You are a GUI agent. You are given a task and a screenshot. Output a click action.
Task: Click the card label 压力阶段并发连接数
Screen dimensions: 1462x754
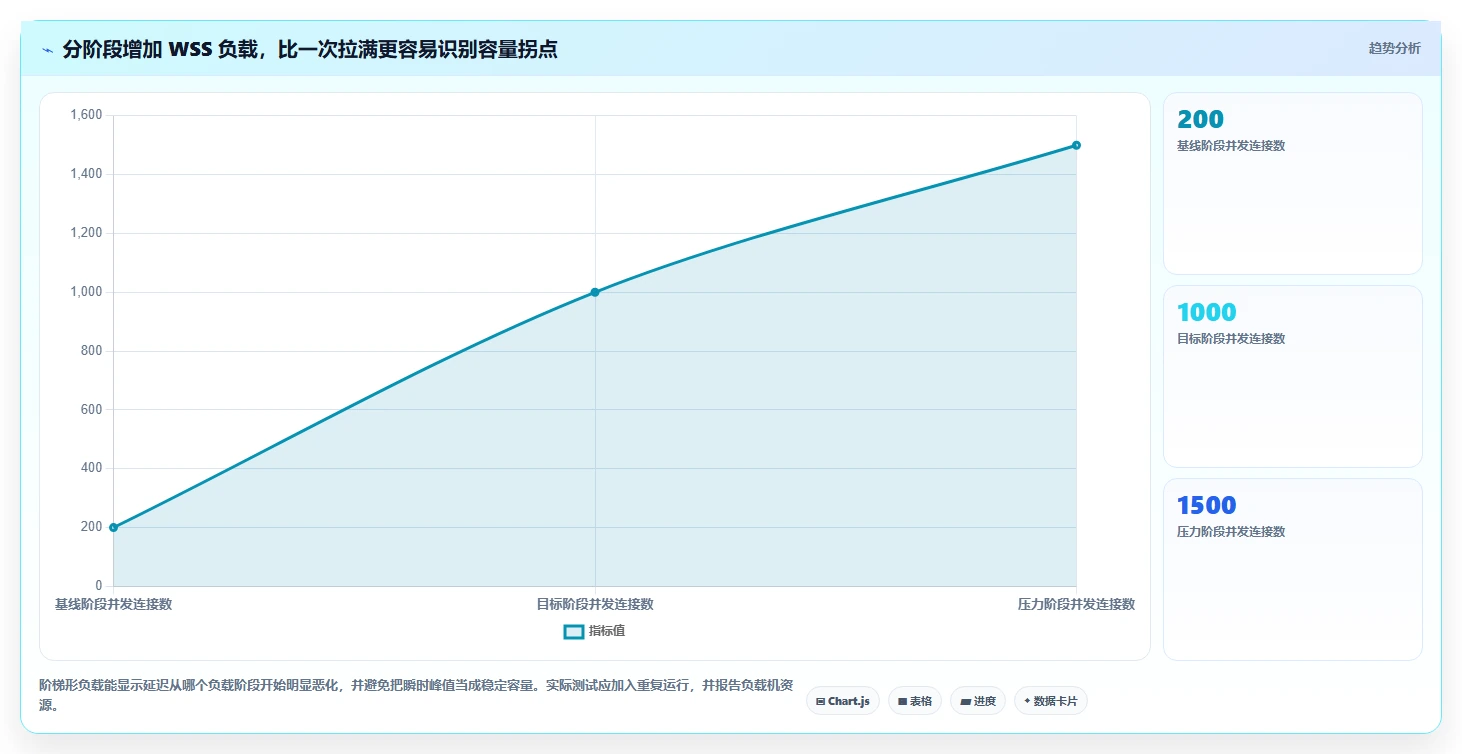pos(1231,531)
